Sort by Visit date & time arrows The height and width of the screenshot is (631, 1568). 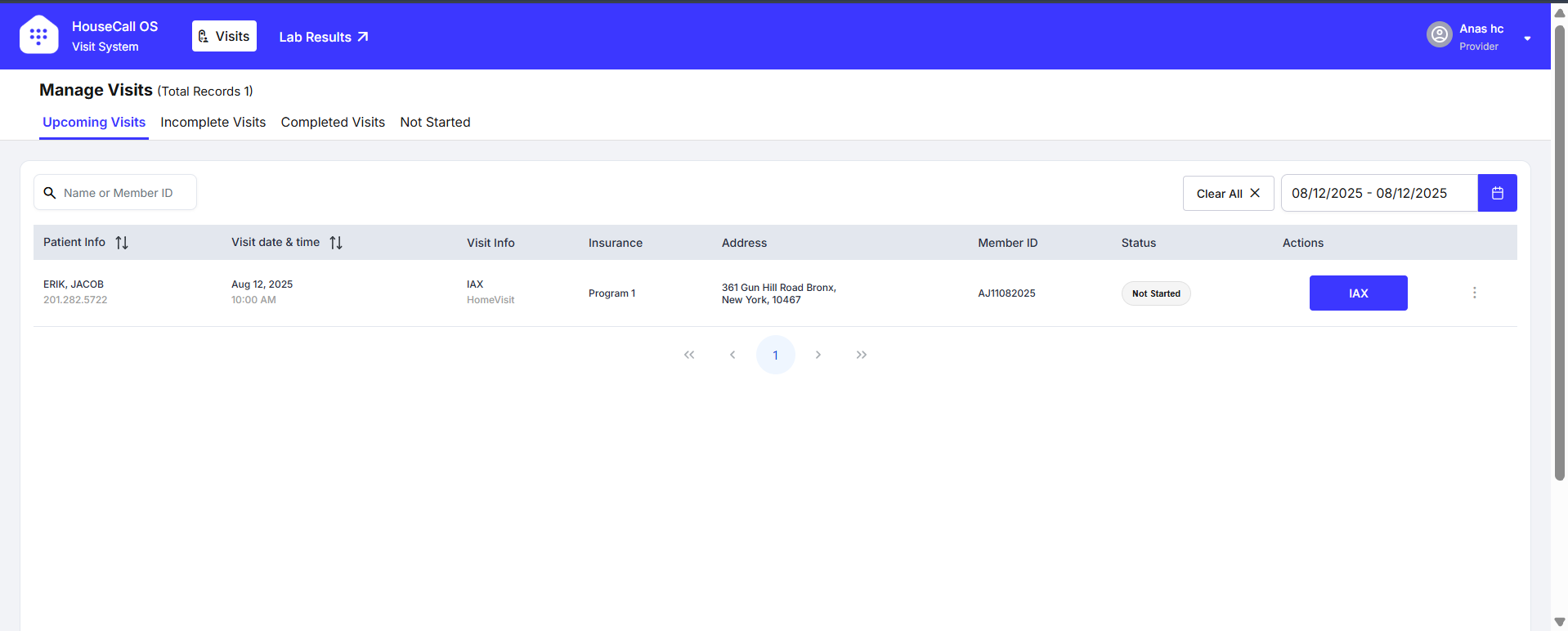(336, 243)
